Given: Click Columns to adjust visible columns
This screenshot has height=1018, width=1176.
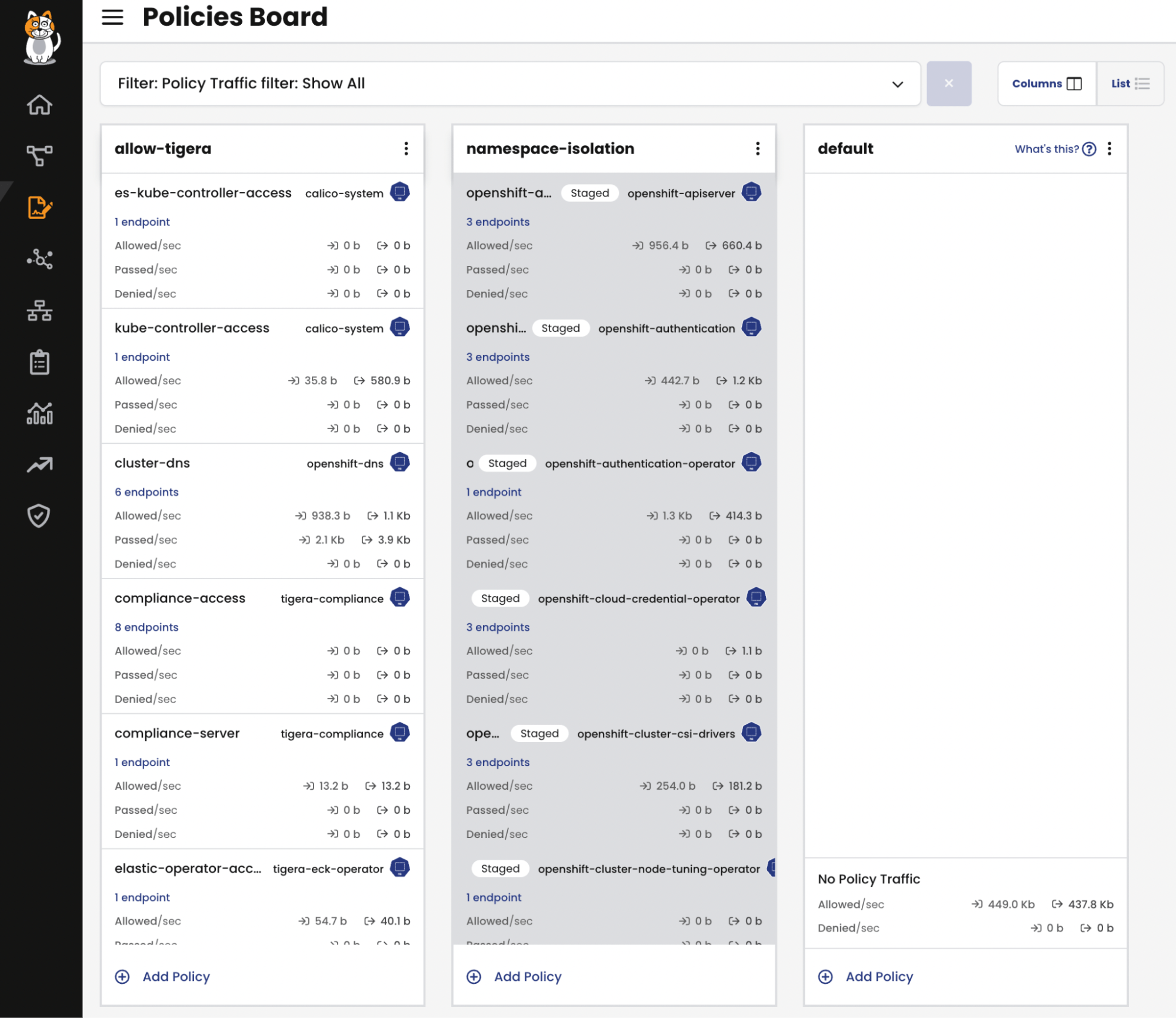Looking at the screenshot, I should (1046, 83).
